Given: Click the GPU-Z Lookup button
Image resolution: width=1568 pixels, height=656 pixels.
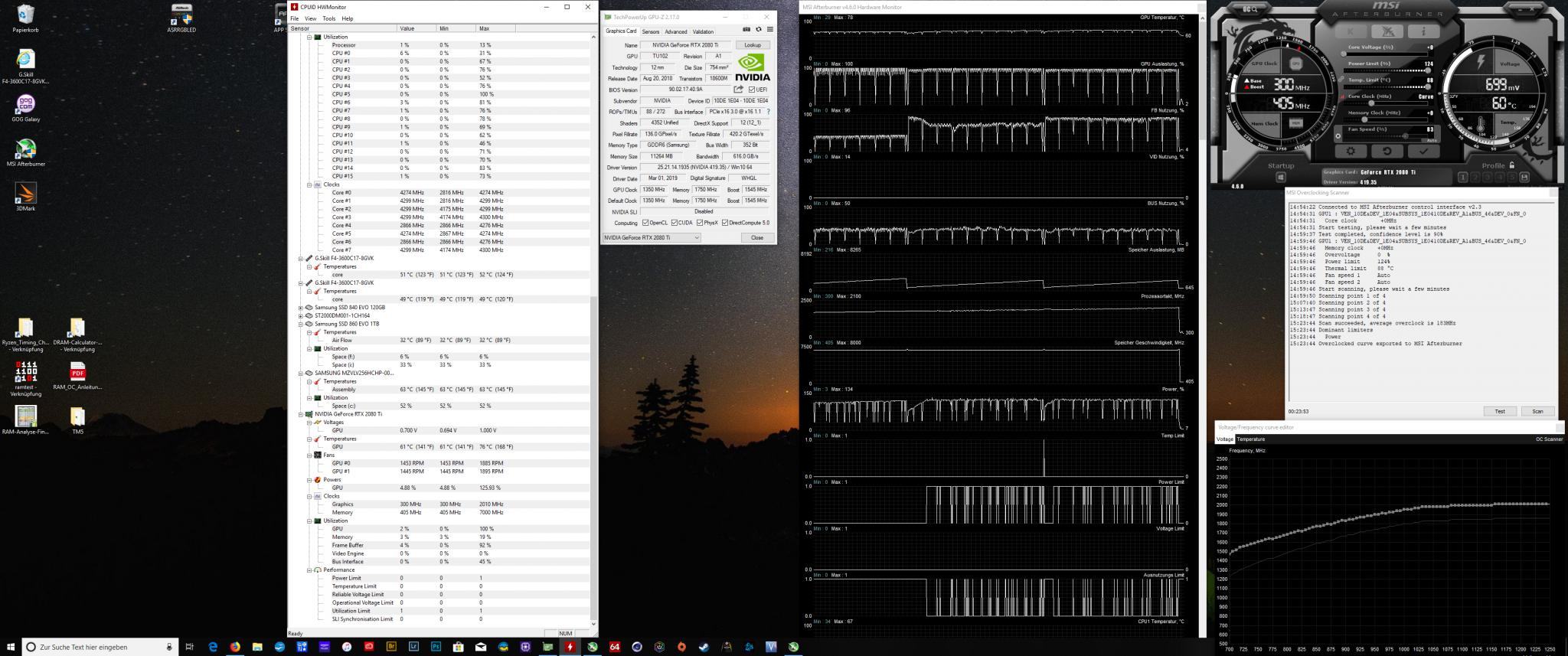Looking at the screenshot, I should pyautogui.click(x=753, y=45).
